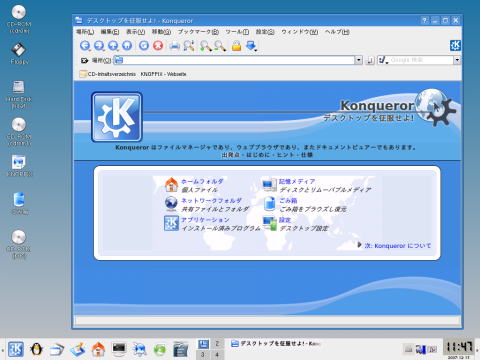Click the Home icon in Konqueror toolbar
480x360 pixels.
[127, 46]
